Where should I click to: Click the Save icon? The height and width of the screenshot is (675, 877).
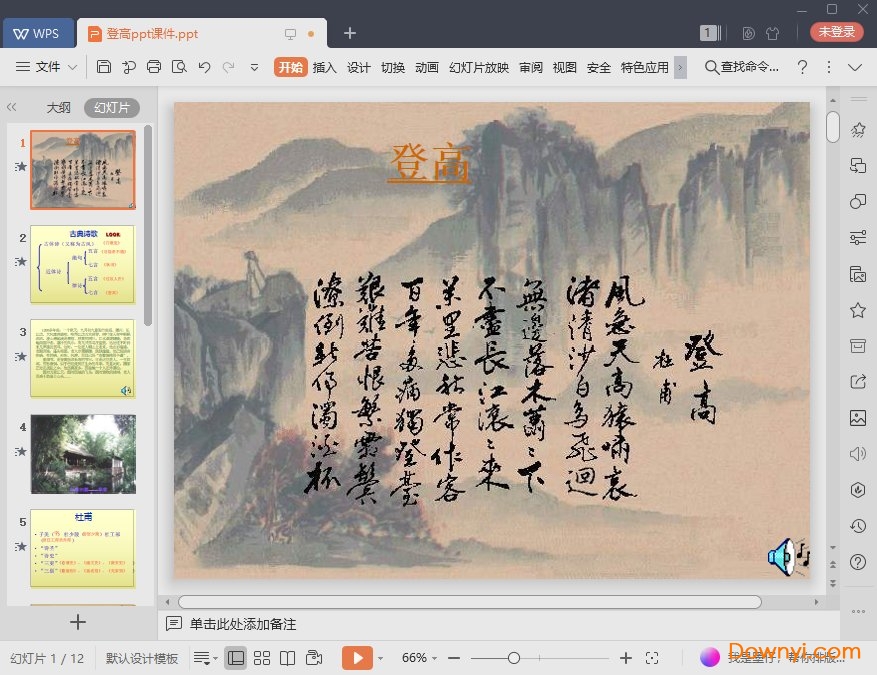point(104,67)
